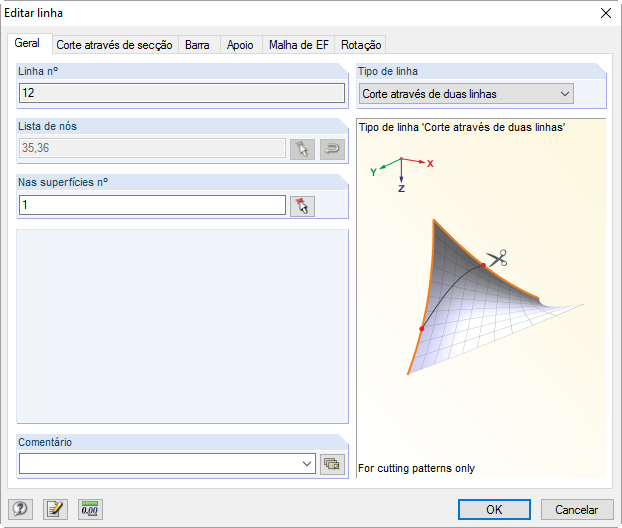The height and width of the screenshot is (528, 622).
Task: Go to the Malha de EF tab
Action: point(298,45)
